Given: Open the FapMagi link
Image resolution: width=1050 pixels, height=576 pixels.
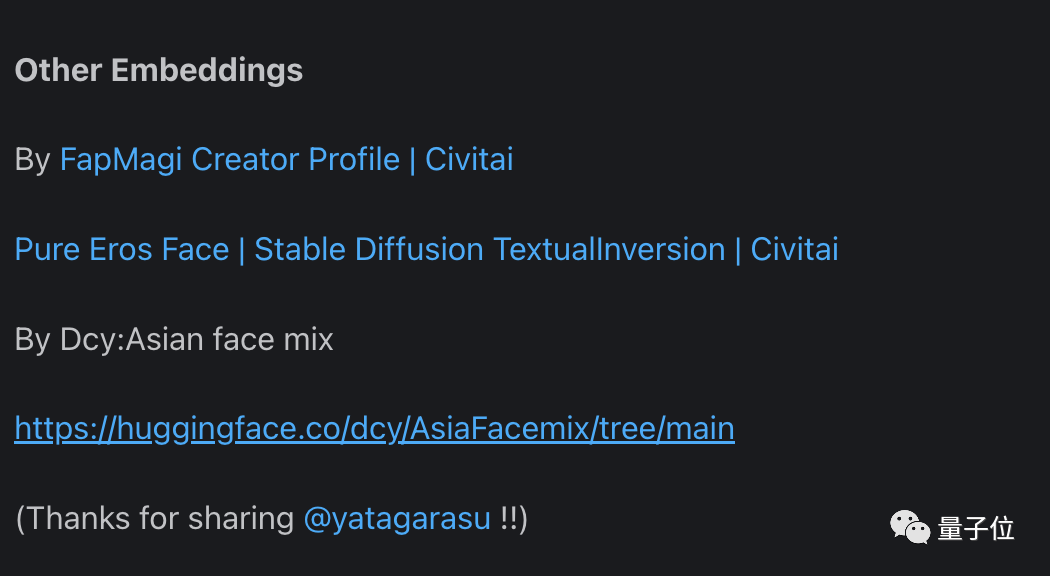Looking at the screenshot, I should [x=121, y=160].
